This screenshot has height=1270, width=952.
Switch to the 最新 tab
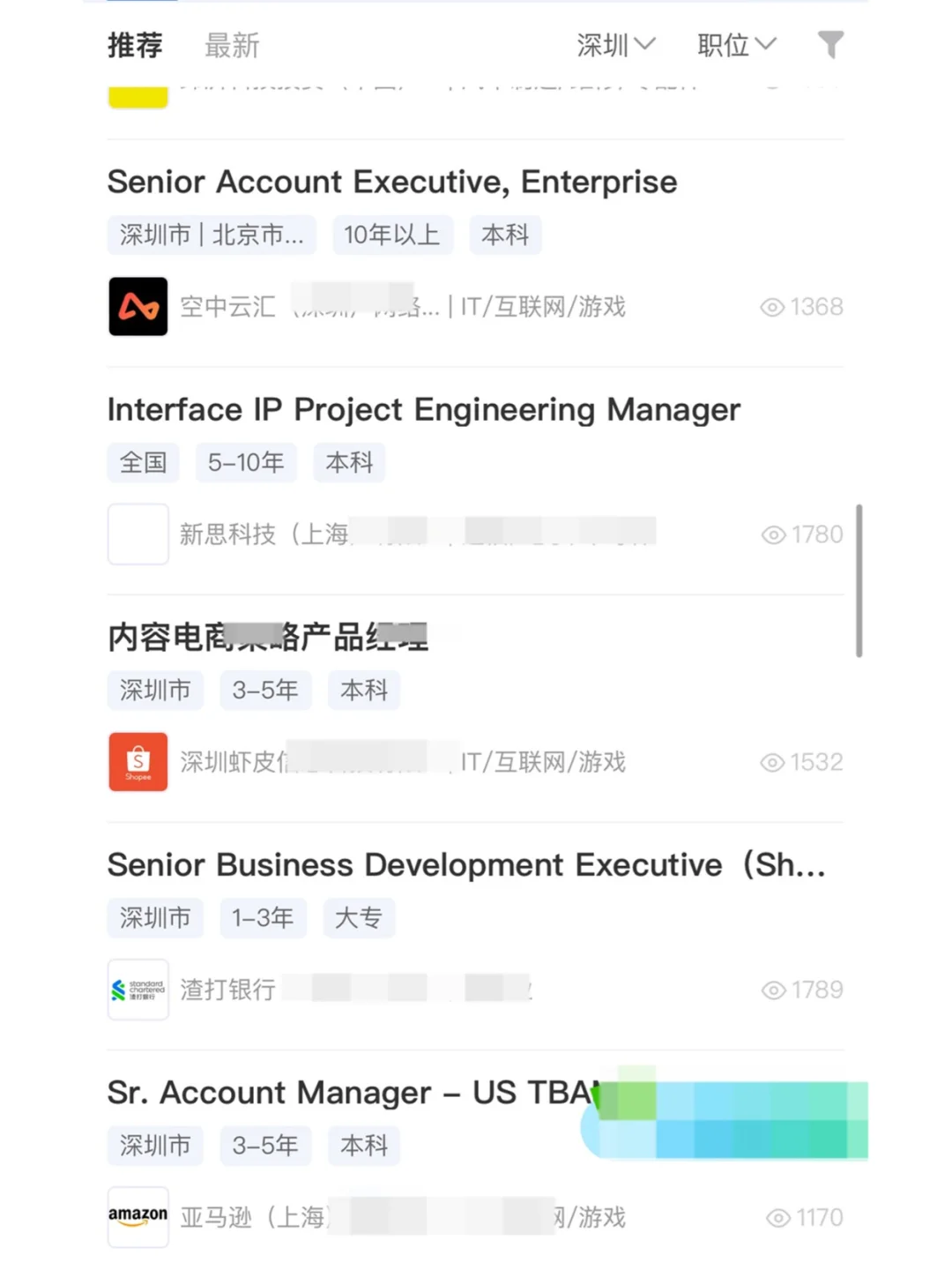[x=232, y=45]
